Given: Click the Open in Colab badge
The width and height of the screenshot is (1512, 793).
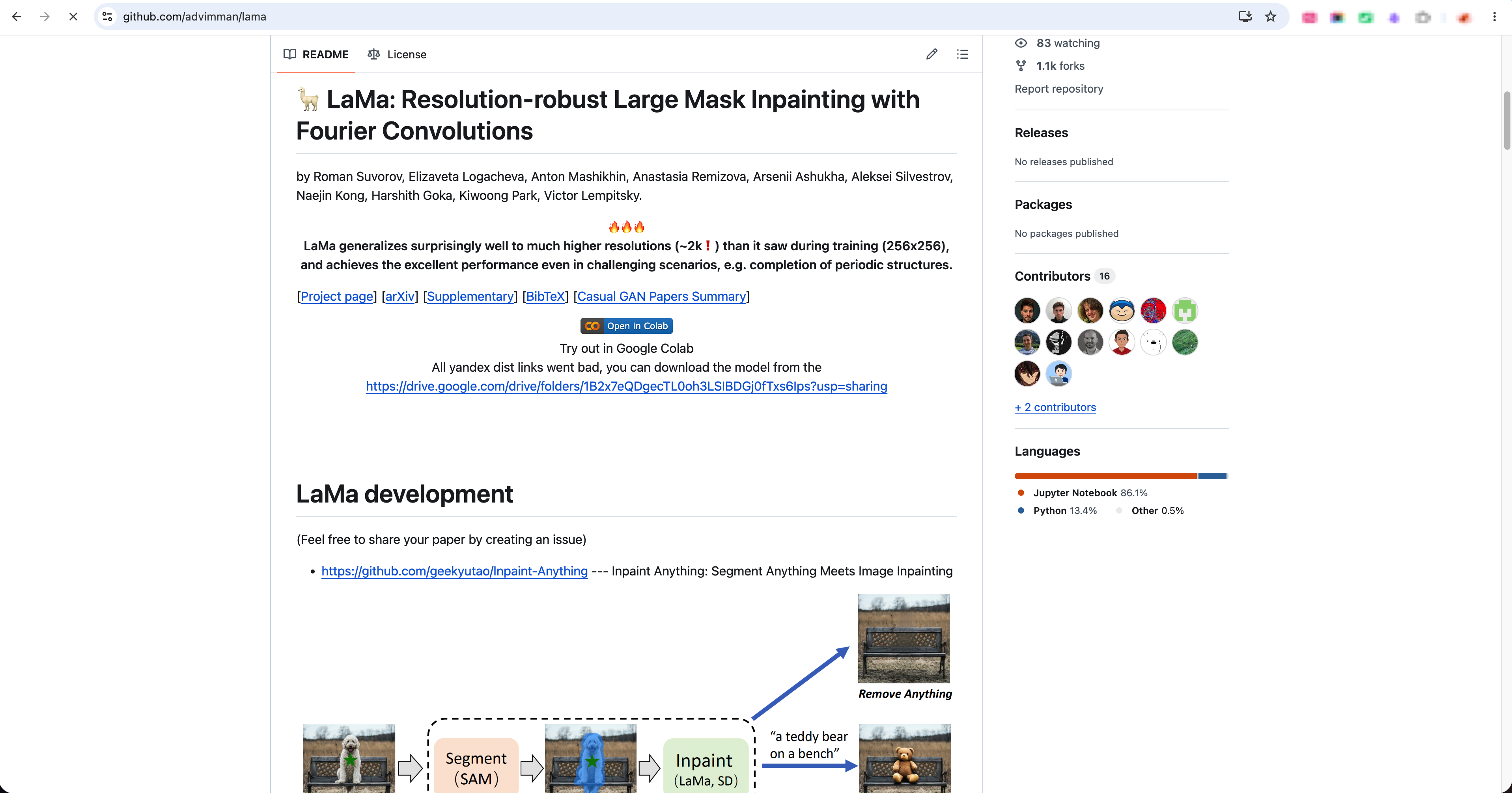Looking at the screenshot, I should [x=626, y=326].
